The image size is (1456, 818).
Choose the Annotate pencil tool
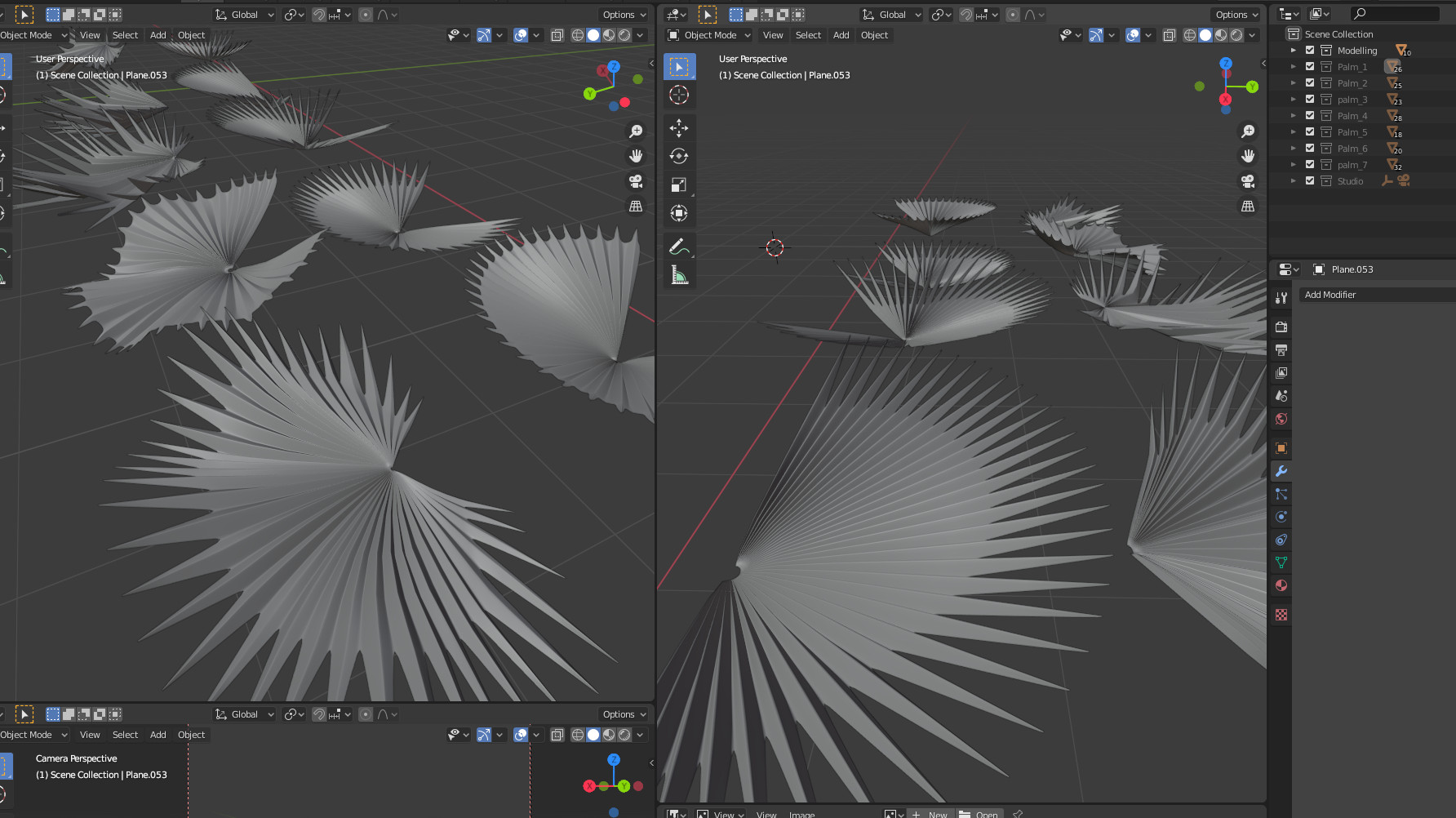tap(678, 246)
